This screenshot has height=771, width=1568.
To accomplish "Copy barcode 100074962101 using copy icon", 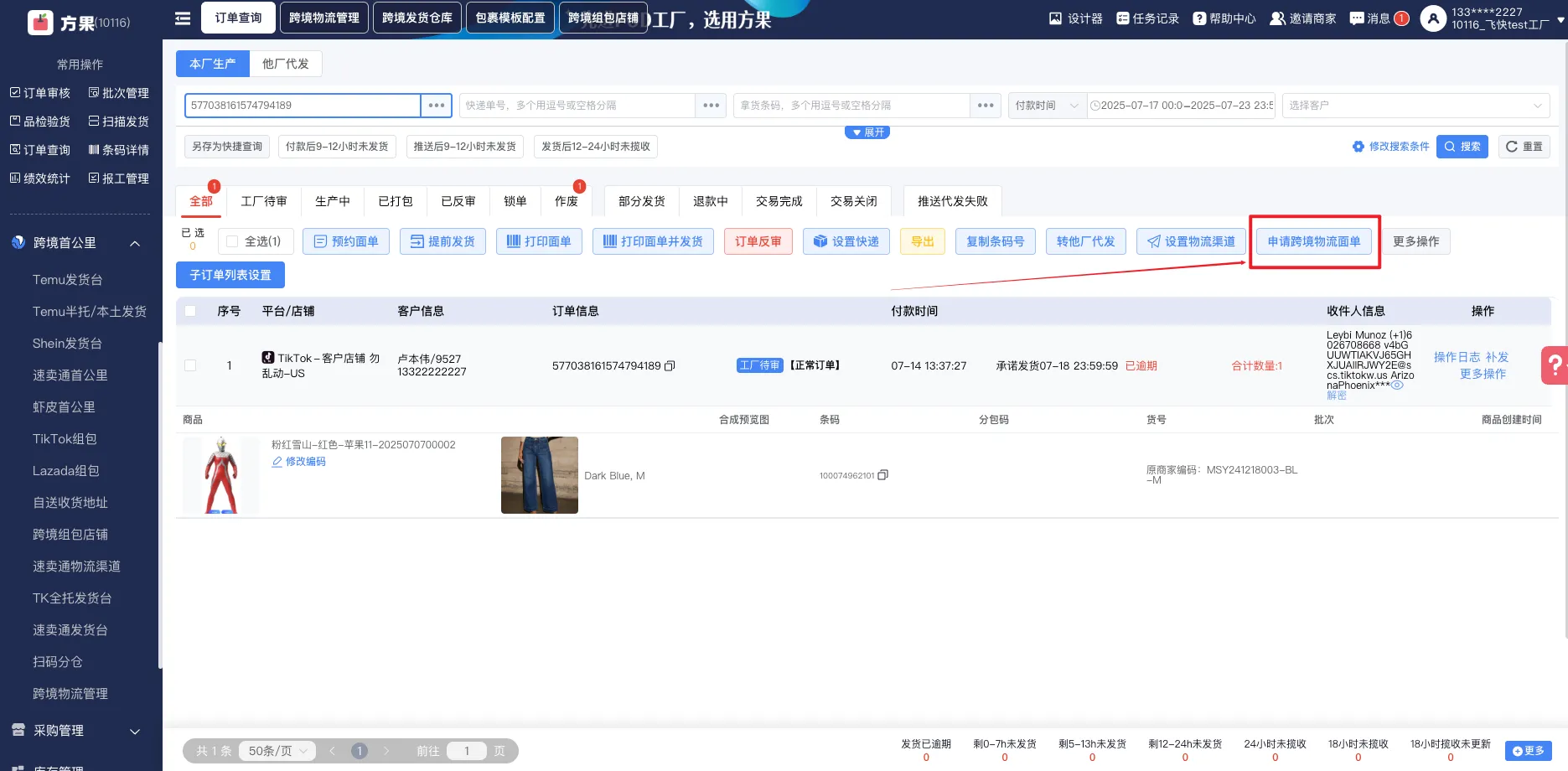I will coord(882,475).
